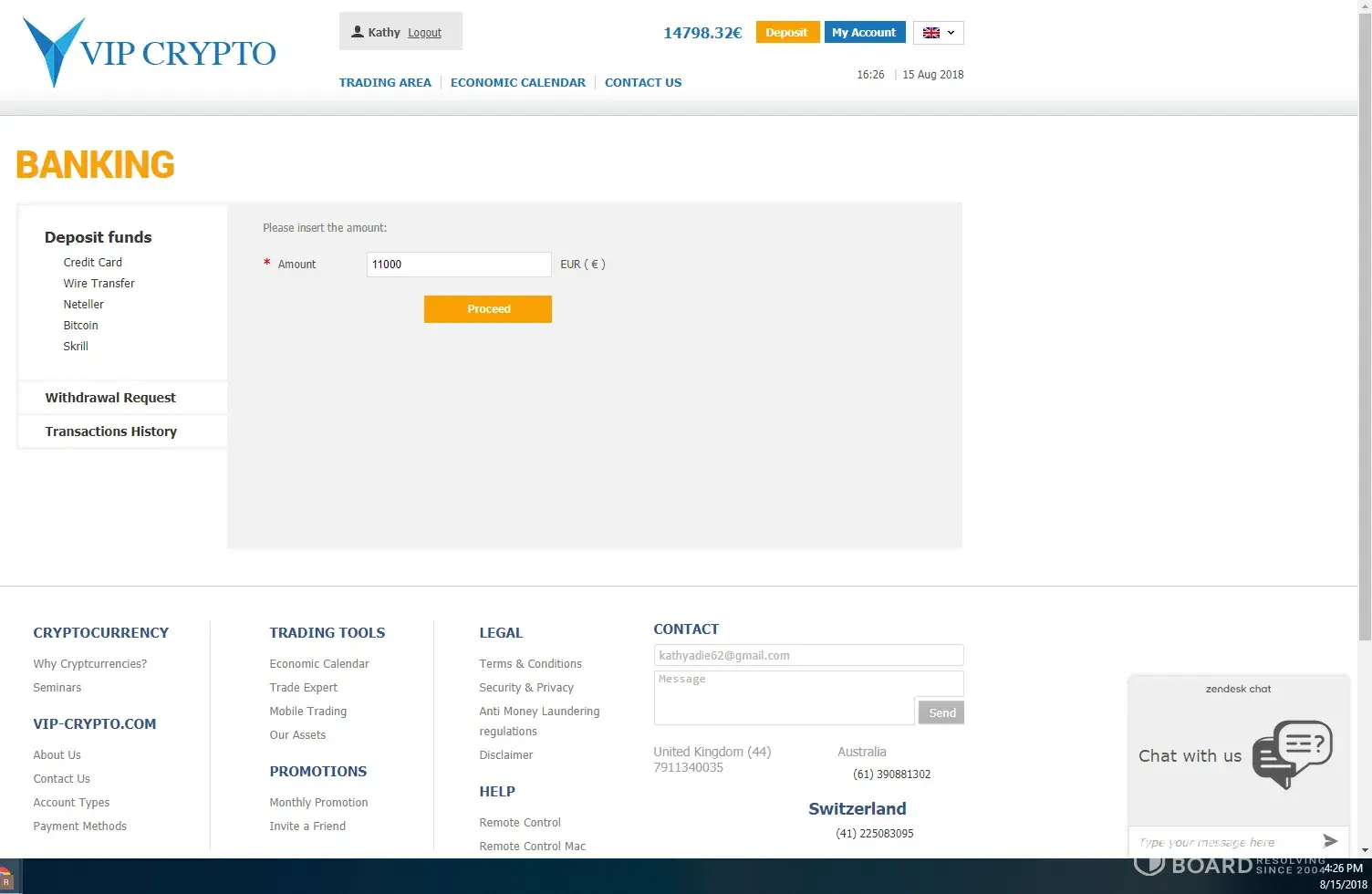Image resolution: width=1372 pixels, height=894 pixels.
Task: Click the UK flag language icon
Action: [x=930, y=33]
